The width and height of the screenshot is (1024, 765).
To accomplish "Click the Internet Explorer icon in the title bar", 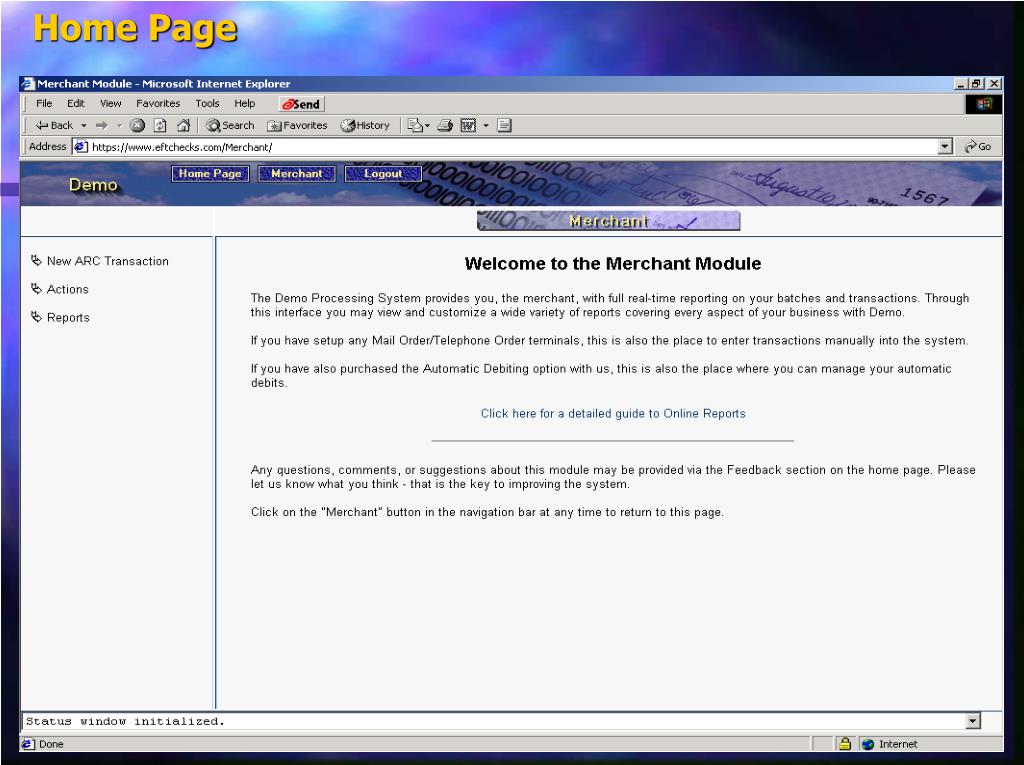I will 28,84.
